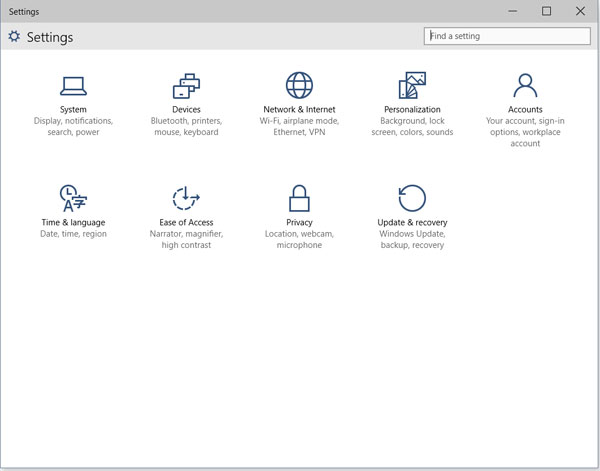The width and height of the screenshot is (600, 471).
Task: Open Network & Internet globe icon
Action: pyautogui.click(x=299, y=85)
